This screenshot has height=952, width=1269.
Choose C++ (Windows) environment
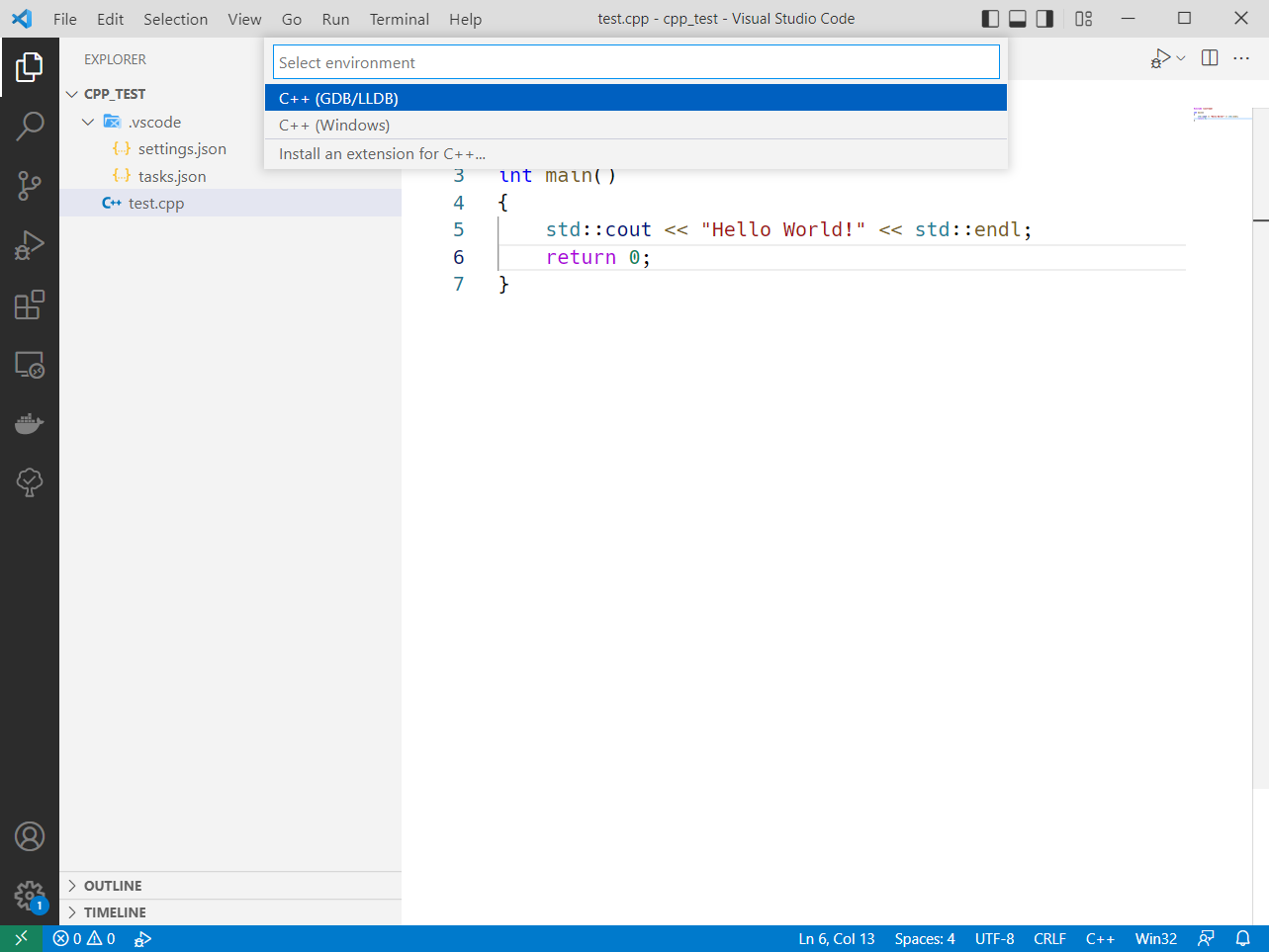tap(636, 125)
